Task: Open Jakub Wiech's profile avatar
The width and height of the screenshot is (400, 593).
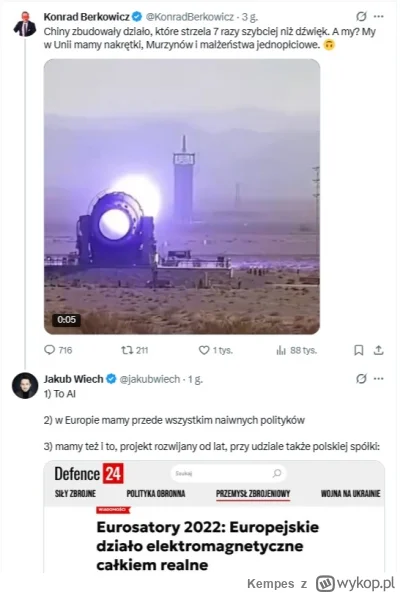Action: click(x=25, y=385)
